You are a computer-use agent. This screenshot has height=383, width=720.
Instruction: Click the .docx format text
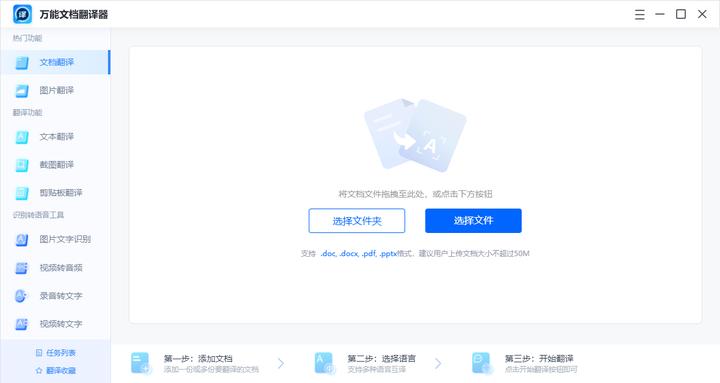349,253
